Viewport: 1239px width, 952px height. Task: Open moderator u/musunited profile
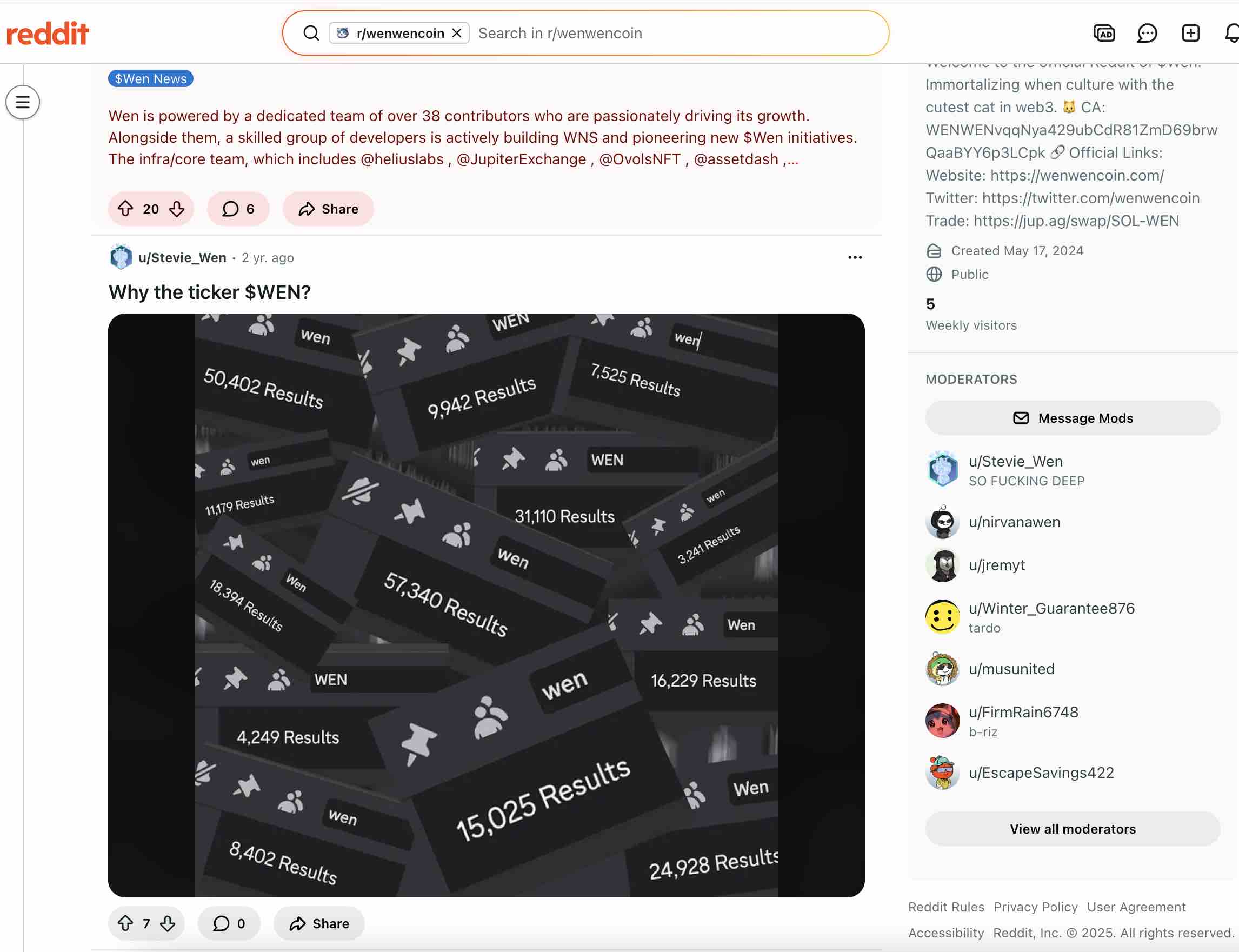(x=1011, y=669)
